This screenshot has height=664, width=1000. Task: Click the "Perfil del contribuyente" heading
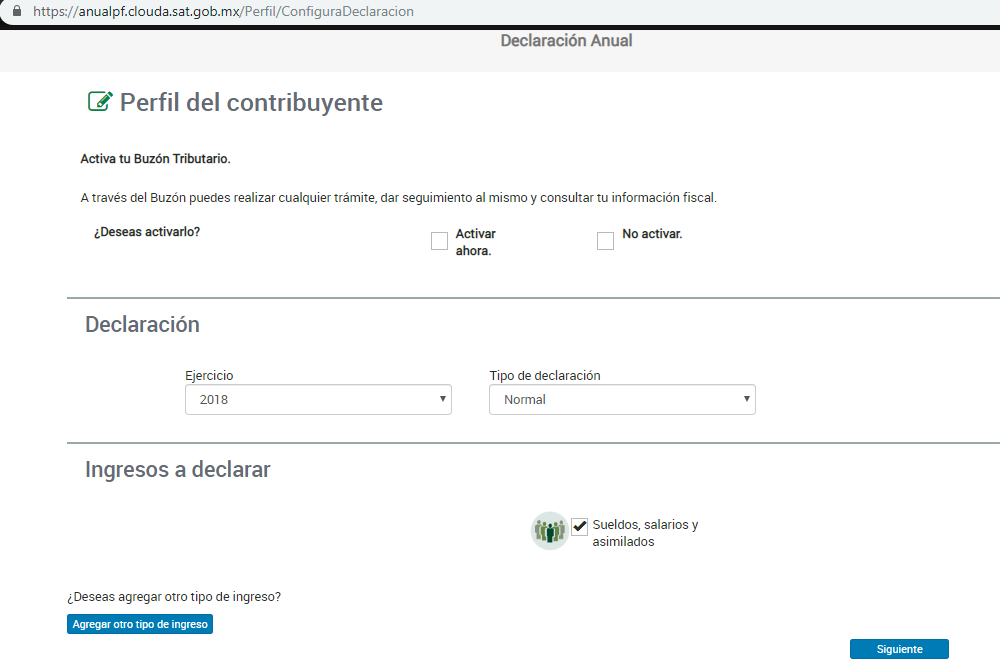coord(251,102)
